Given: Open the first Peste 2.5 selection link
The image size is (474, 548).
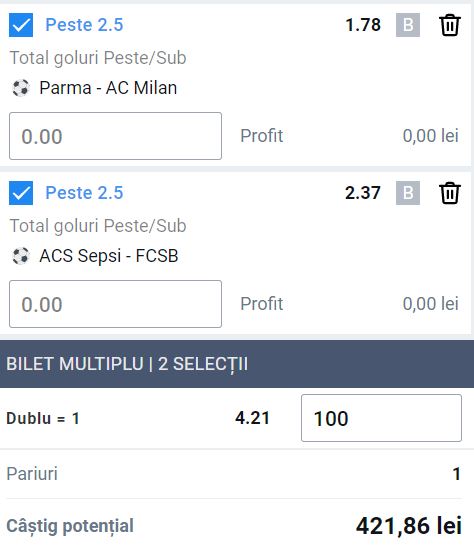Looking at the screenshot, I should coord(84,25).
